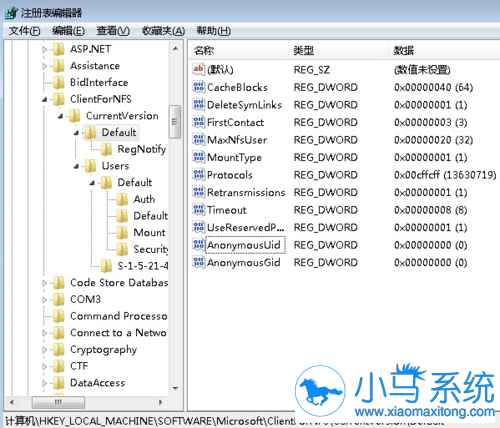Click the ASP.NET folder icon
The width and height of the screenshot is (500, 428).
pos(59,49)
